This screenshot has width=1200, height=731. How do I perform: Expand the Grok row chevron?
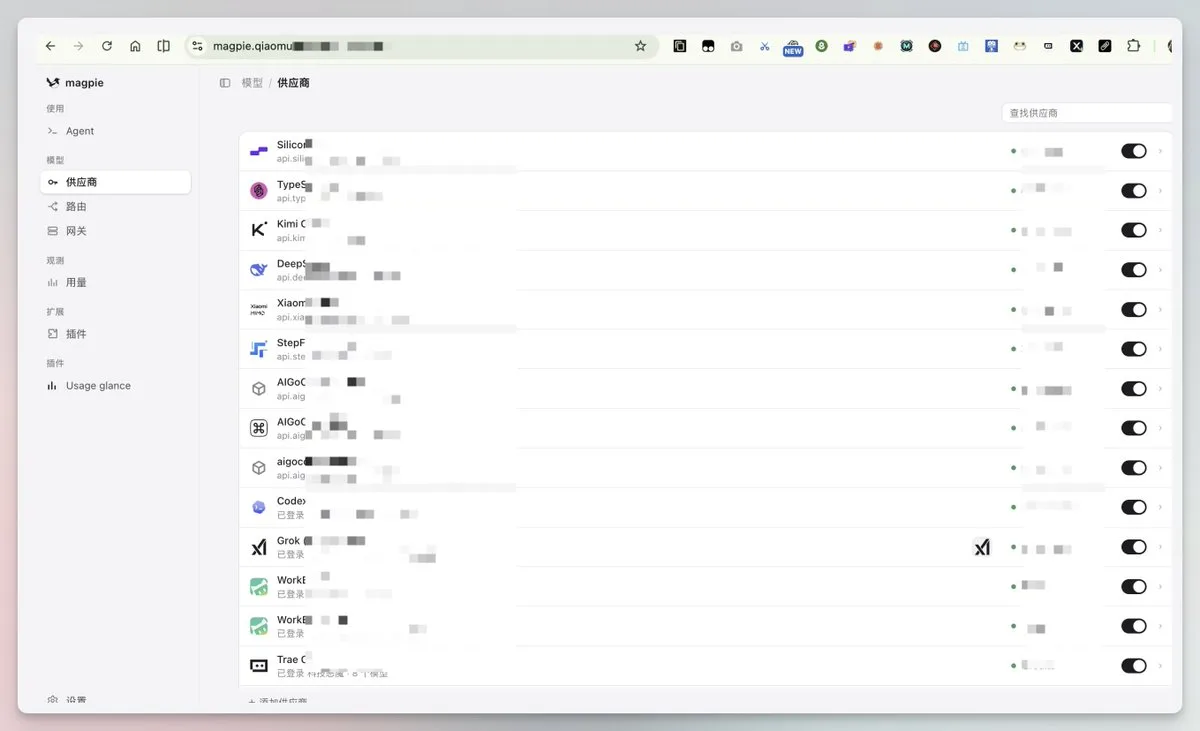(x=1160, y=547)
